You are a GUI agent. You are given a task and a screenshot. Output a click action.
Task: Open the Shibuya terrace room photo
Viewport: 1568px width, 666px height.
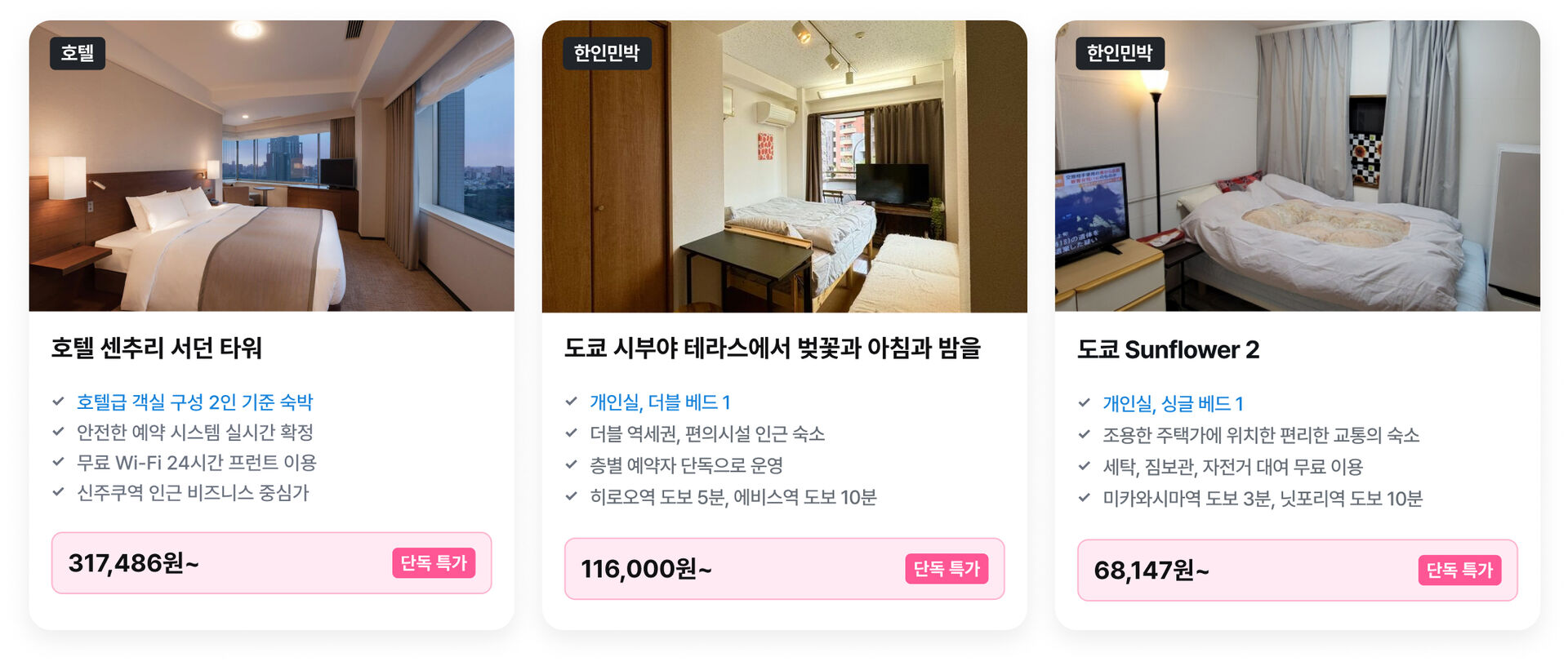(x=784, y=166)
